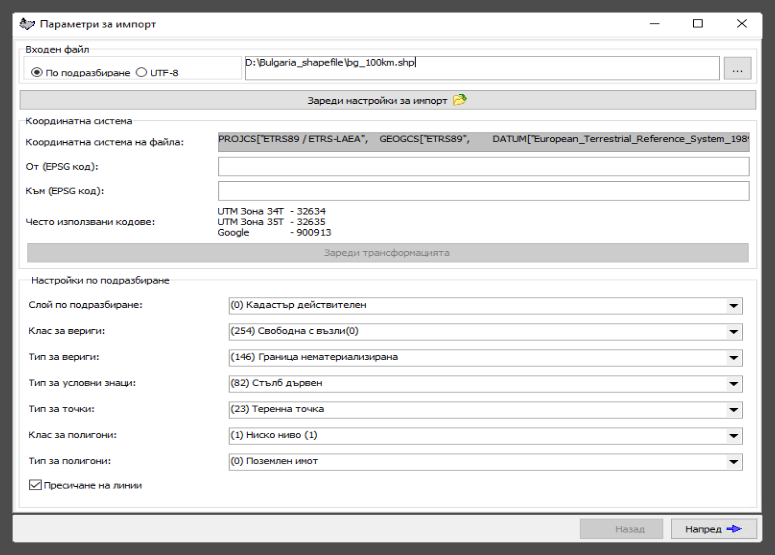Click the От (EPSG код) input field

coord(483,166)
